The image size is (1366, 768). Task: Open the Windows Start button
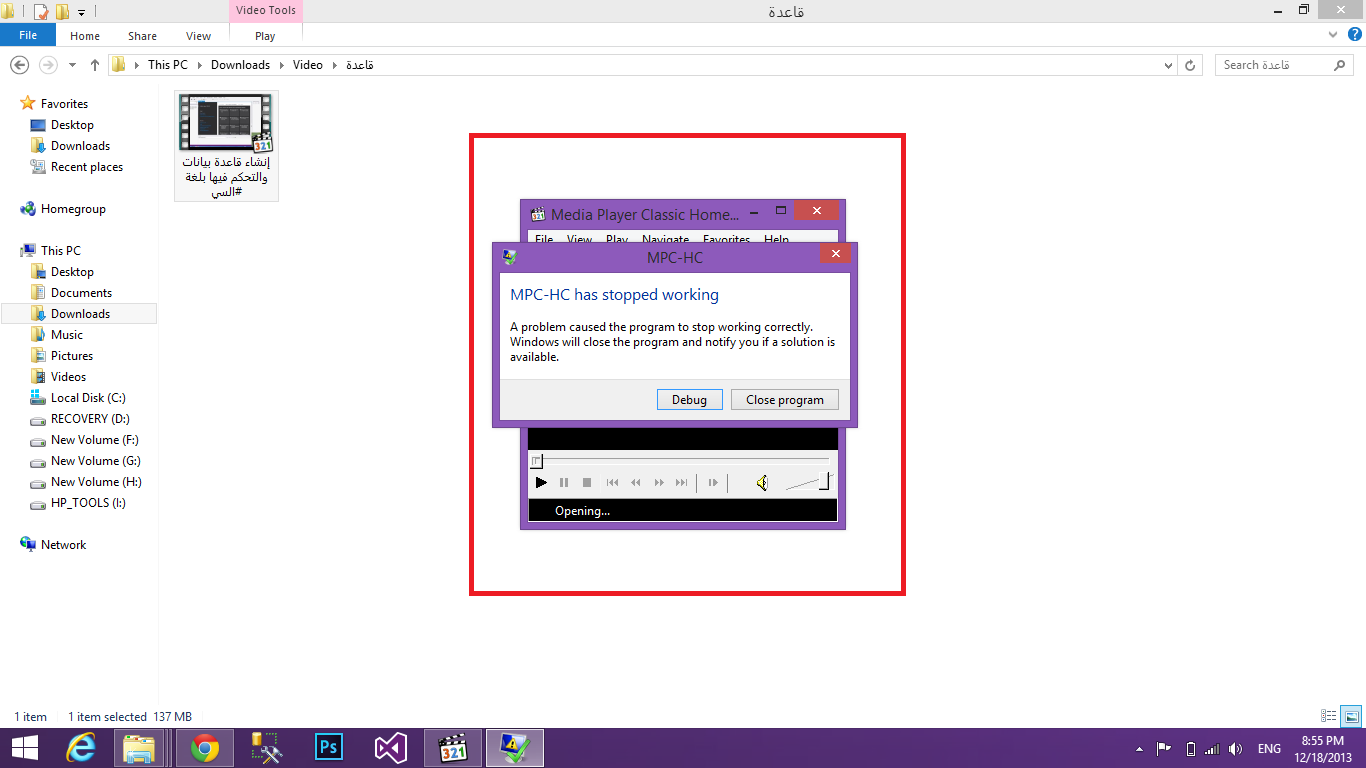[x=24, y=748]
